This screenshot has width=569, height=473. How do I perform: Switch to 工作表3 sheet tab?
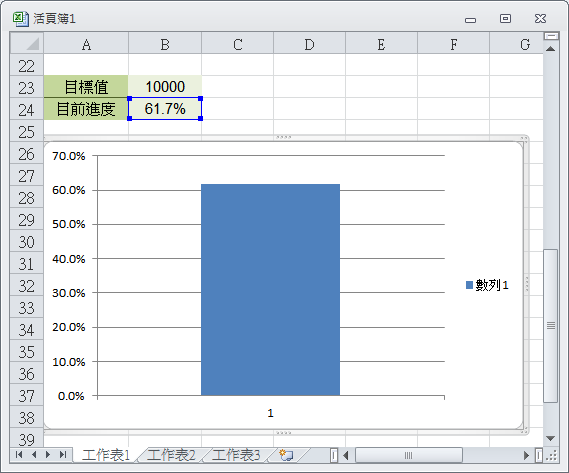tap(236, 455)
